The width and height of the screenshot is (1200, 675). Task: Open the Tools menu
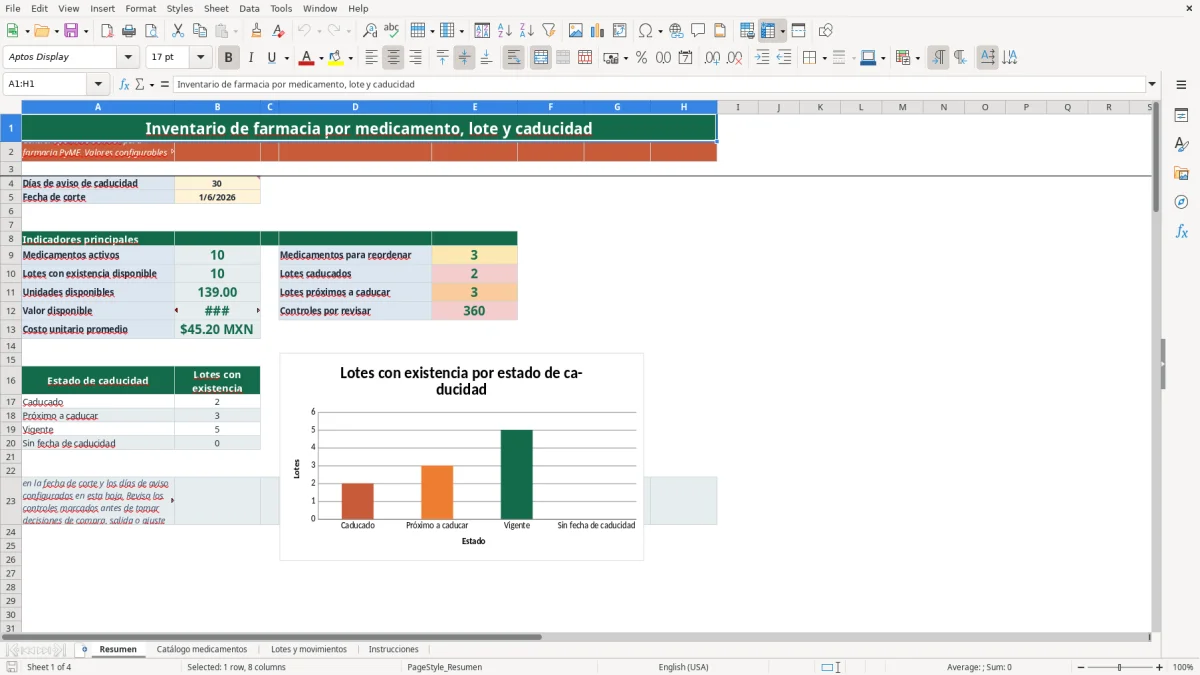tap(281, 8)
